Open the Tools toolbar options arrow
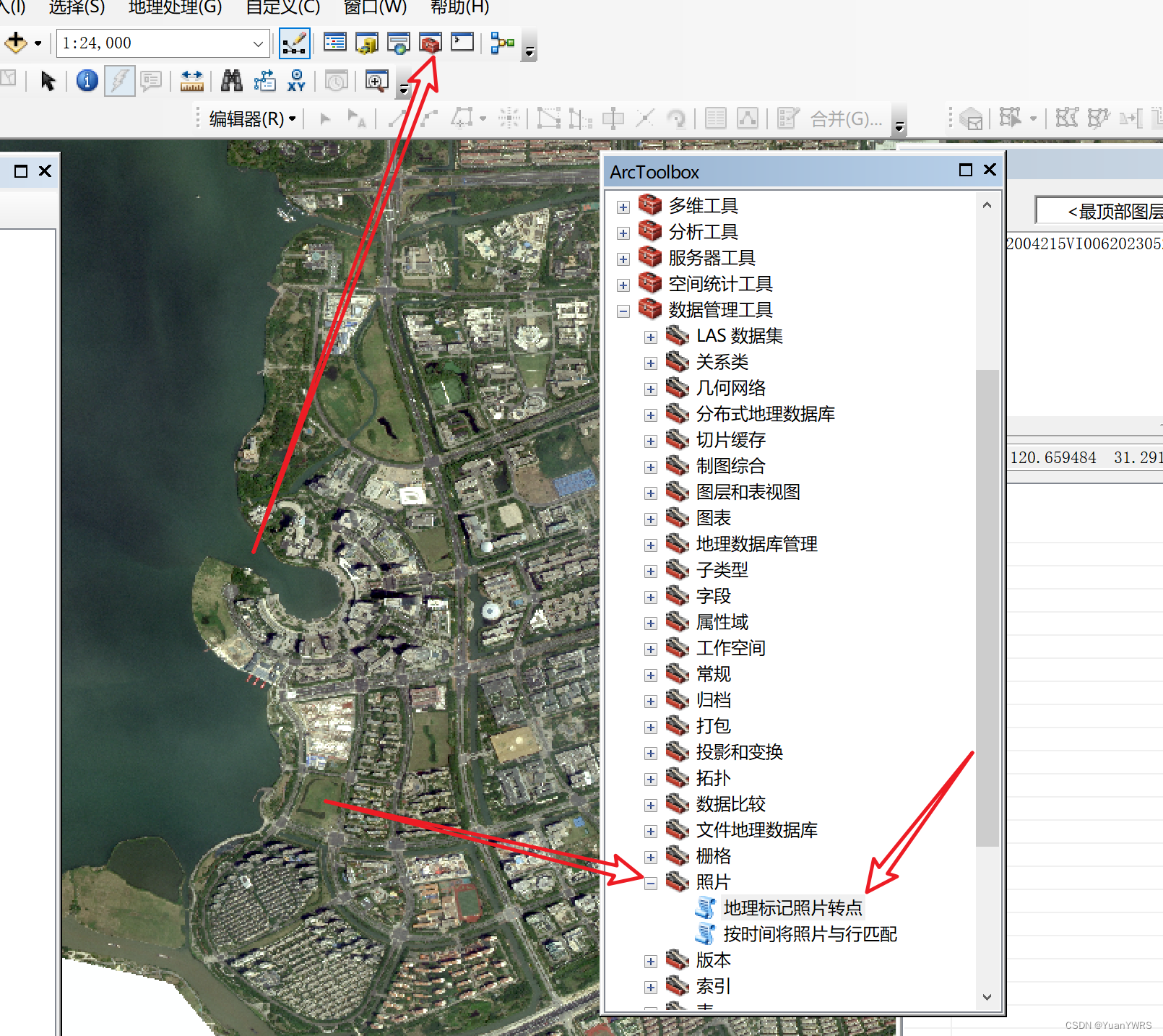 (x=404, y=89)
